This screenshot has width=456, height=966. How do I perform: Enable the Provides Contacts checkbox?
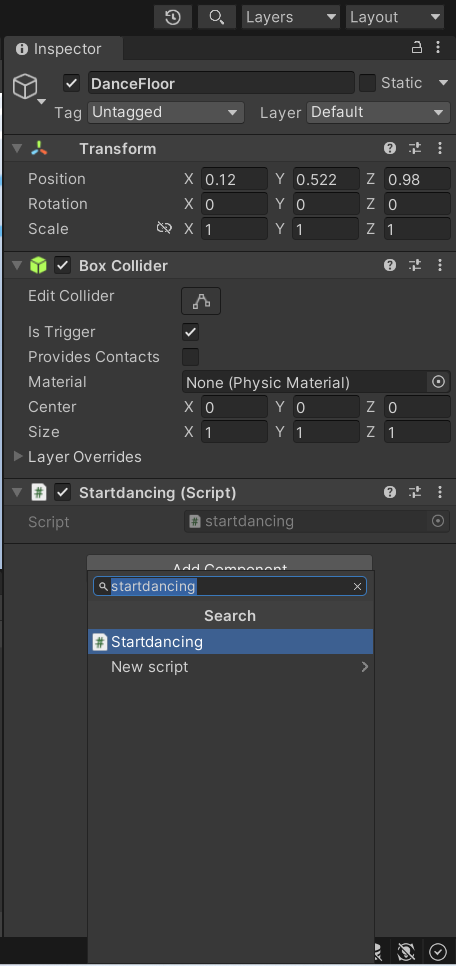tap(190, 357)
